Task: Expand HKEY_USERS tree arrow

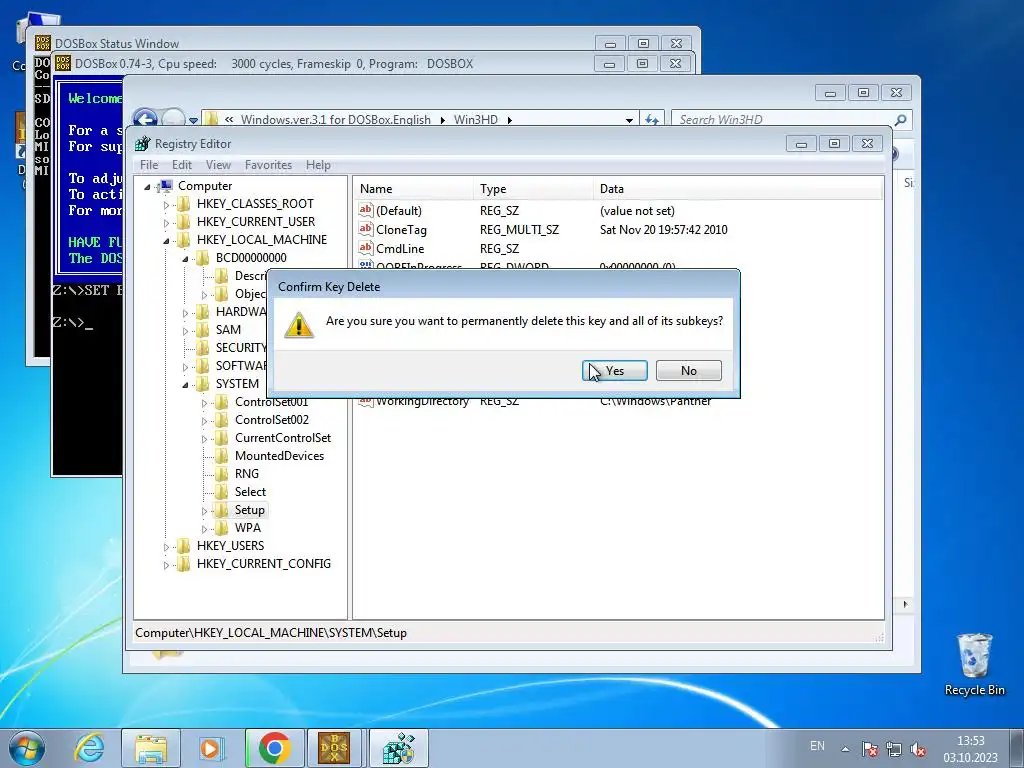Action: 166,547
